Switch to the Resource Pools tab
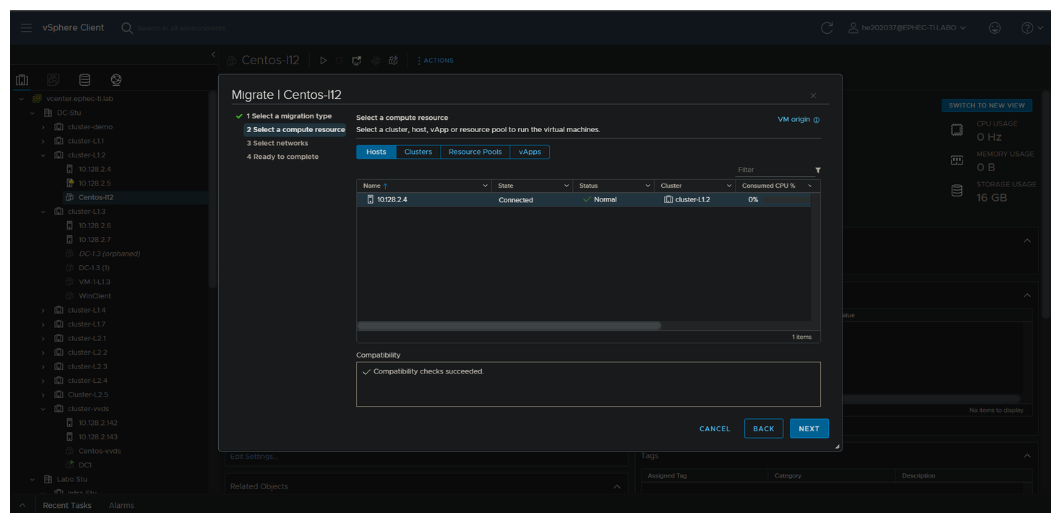 475,152
